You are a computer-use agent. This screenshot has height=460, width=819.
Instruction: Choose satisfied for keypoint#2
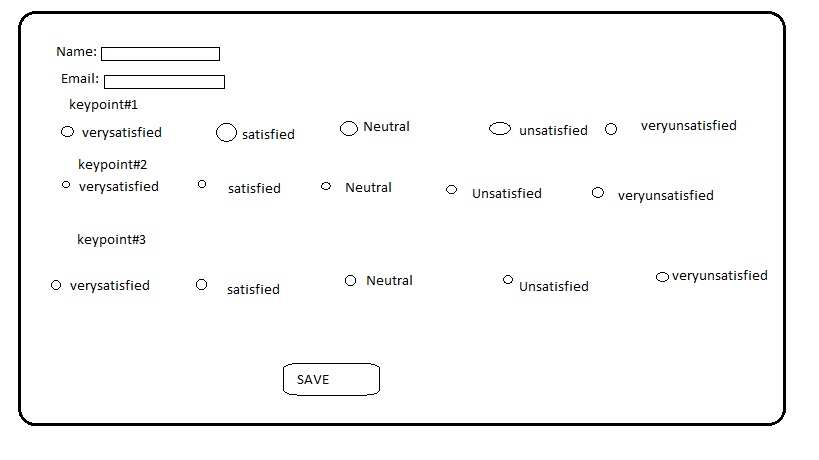202,184
